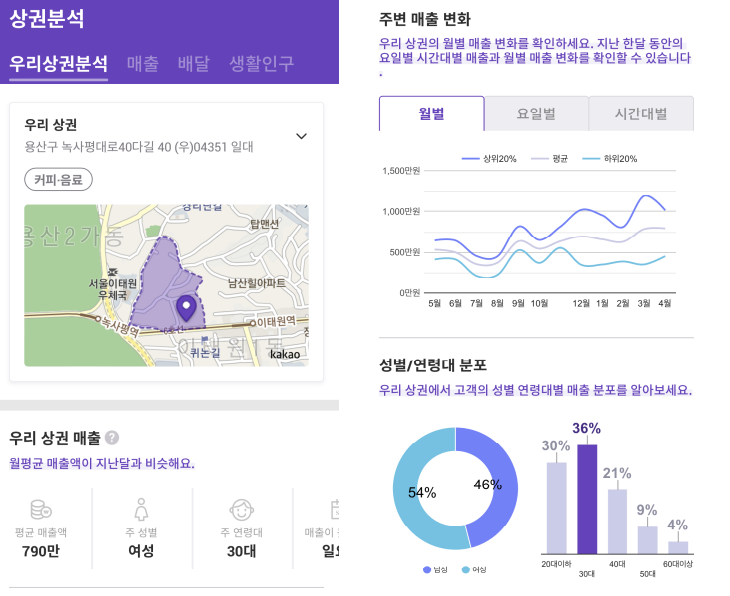Toggle the 평균 legend entry in chart
Viewport: 730px width, 596px height.
coord(550,159)
